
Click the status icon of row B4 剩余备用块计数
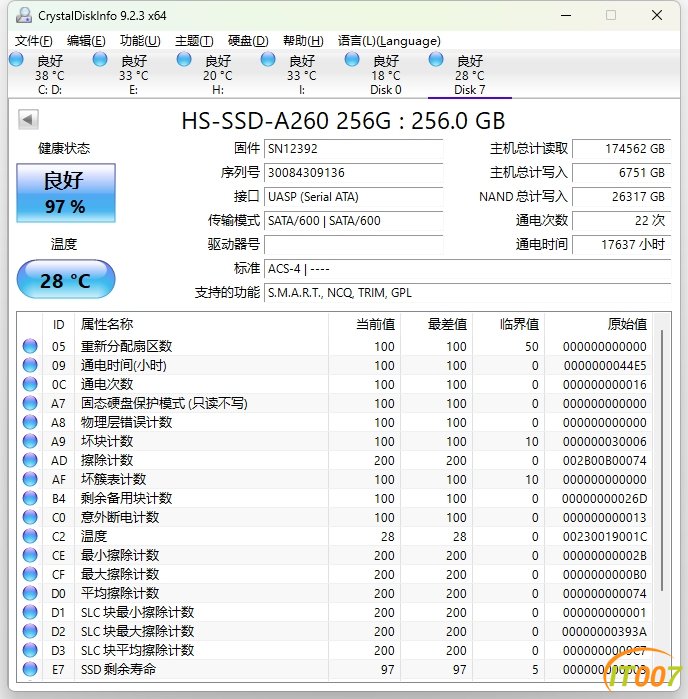click(30, 498)
